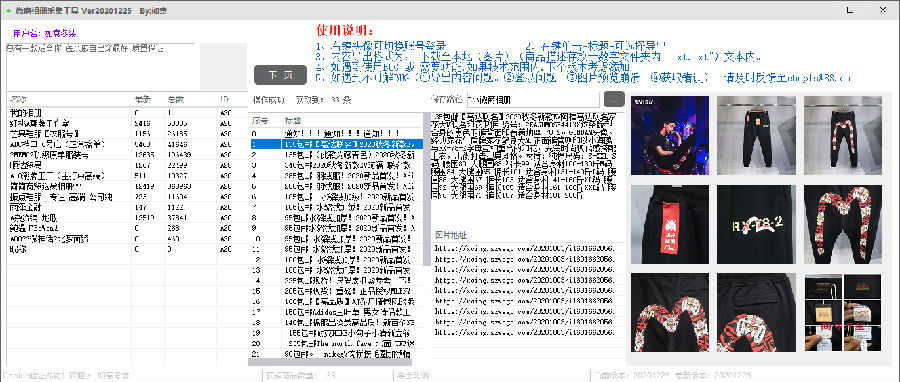Viewport: 900px width, 382px height.
Task: Click the browse button beside the save path field
Action: click(614, 99)
